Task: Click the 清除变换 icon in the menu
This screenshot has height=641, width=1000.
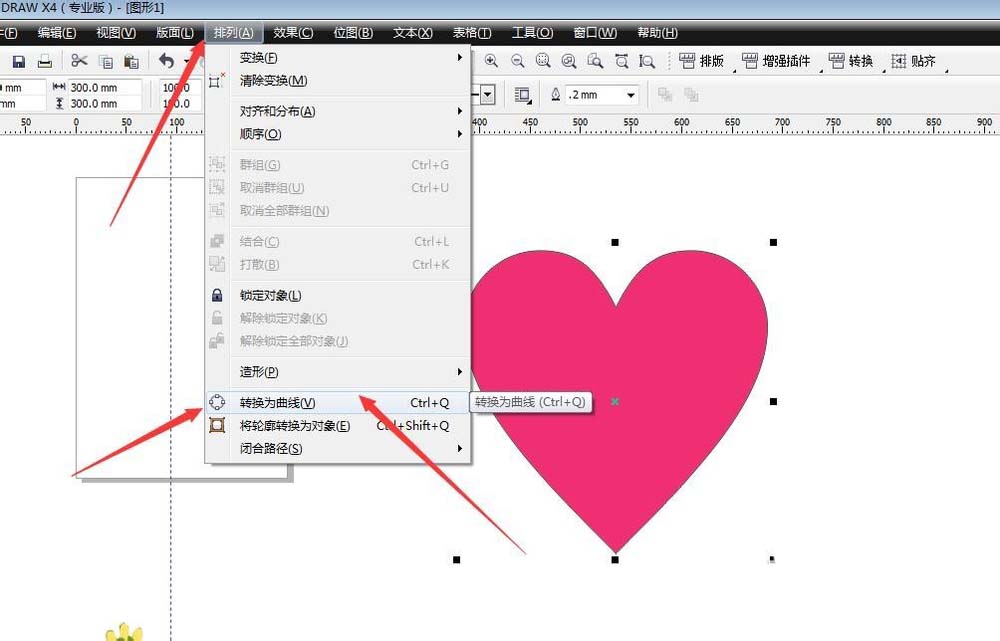Action: tap(217, 80)
